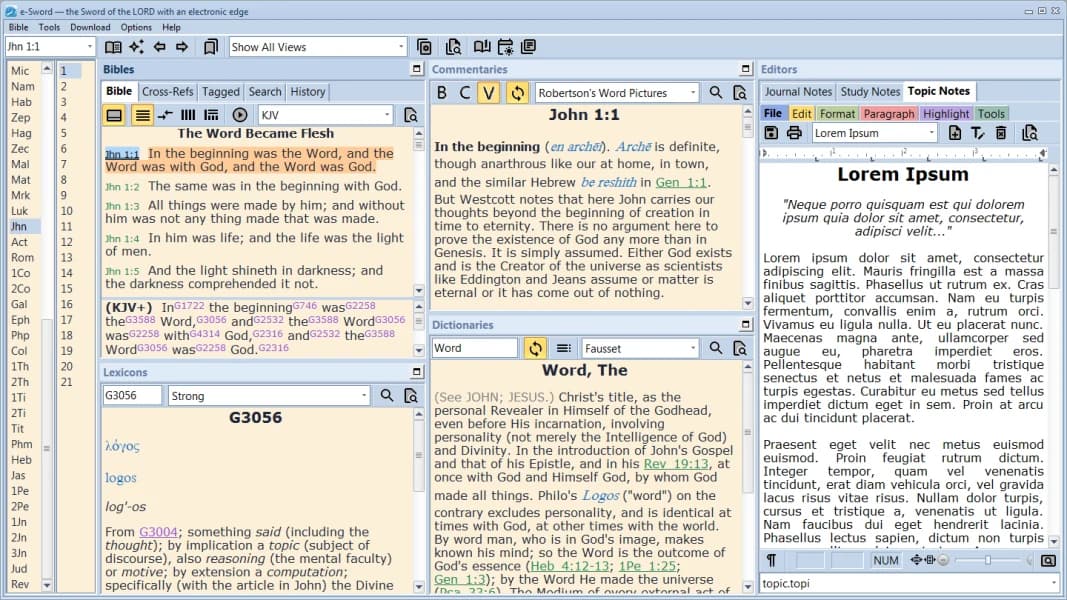
Task: Open the Strong lexicon dropdown
Action: click(x=363, y=395)
